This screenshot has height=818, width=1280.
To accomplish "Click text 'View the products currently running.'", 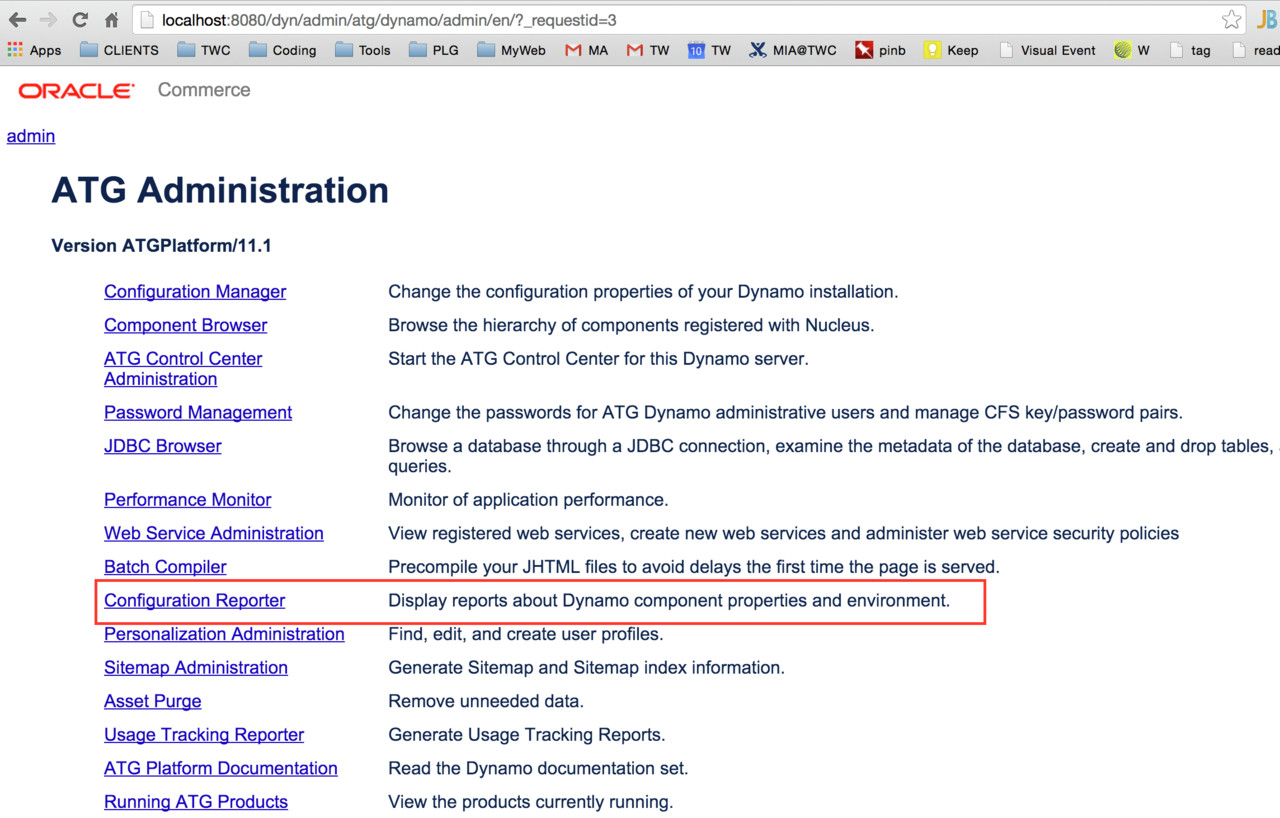I will pos(531,802).
